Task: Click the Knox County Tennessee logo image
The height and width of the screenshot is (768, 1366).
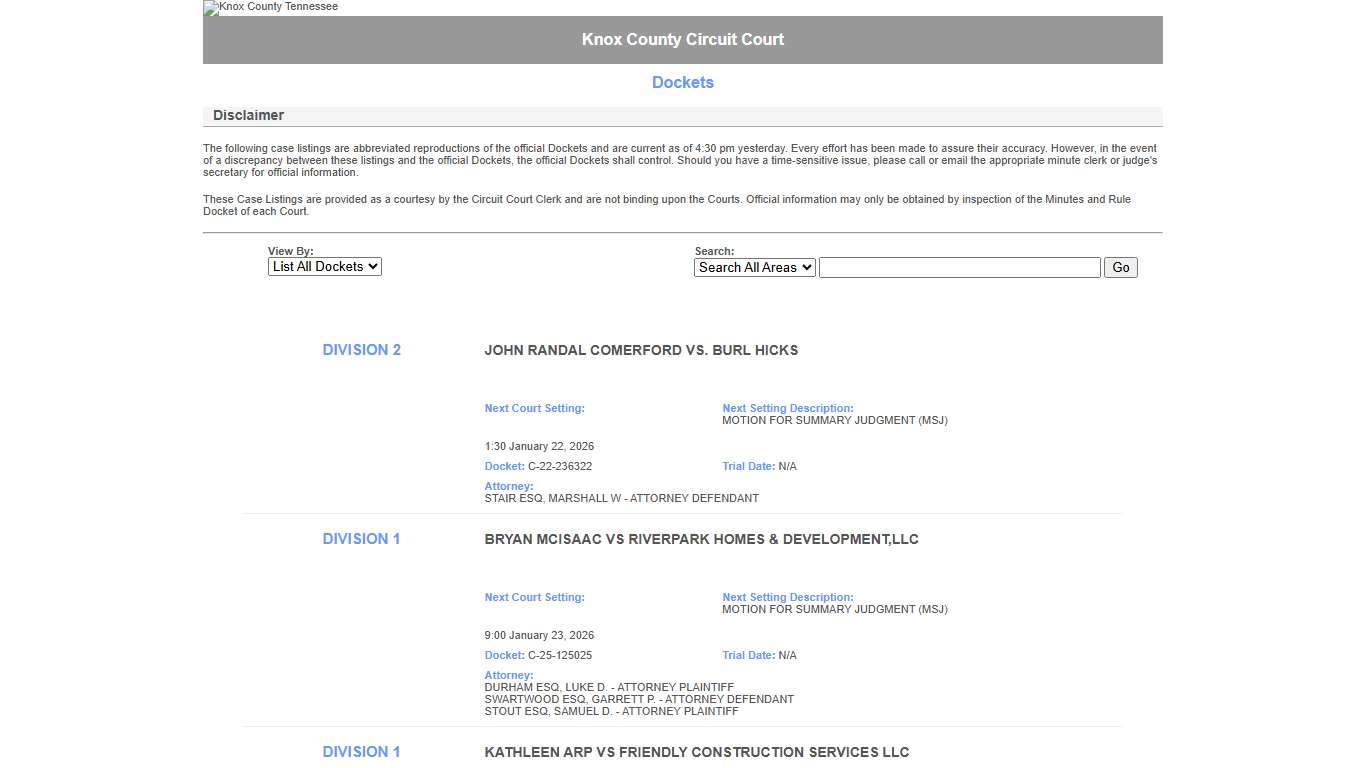Action: (269, 8)
